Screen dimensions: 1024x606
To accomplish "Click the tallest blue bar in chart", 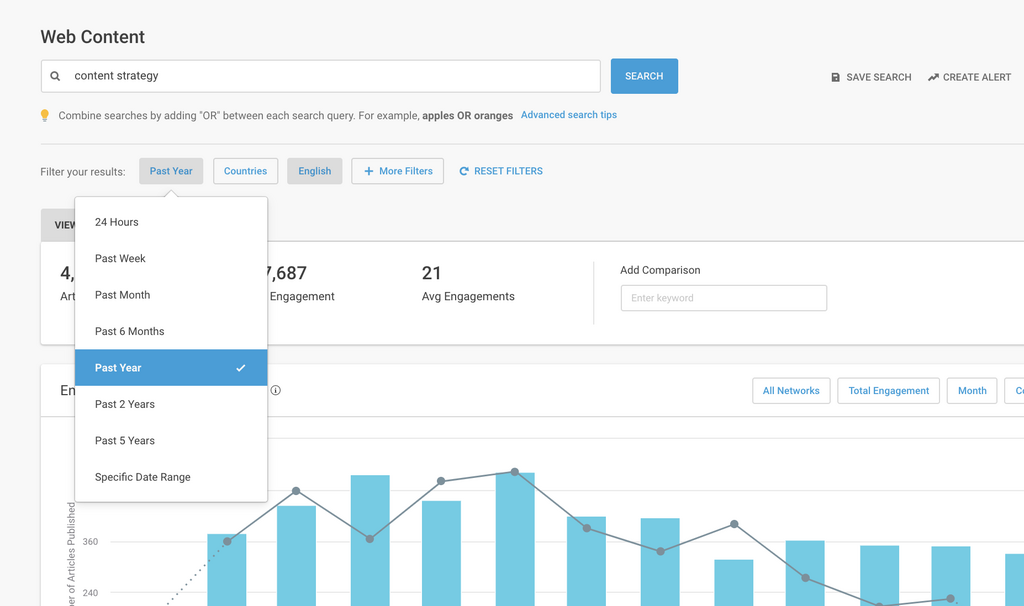I will point(515,538).
